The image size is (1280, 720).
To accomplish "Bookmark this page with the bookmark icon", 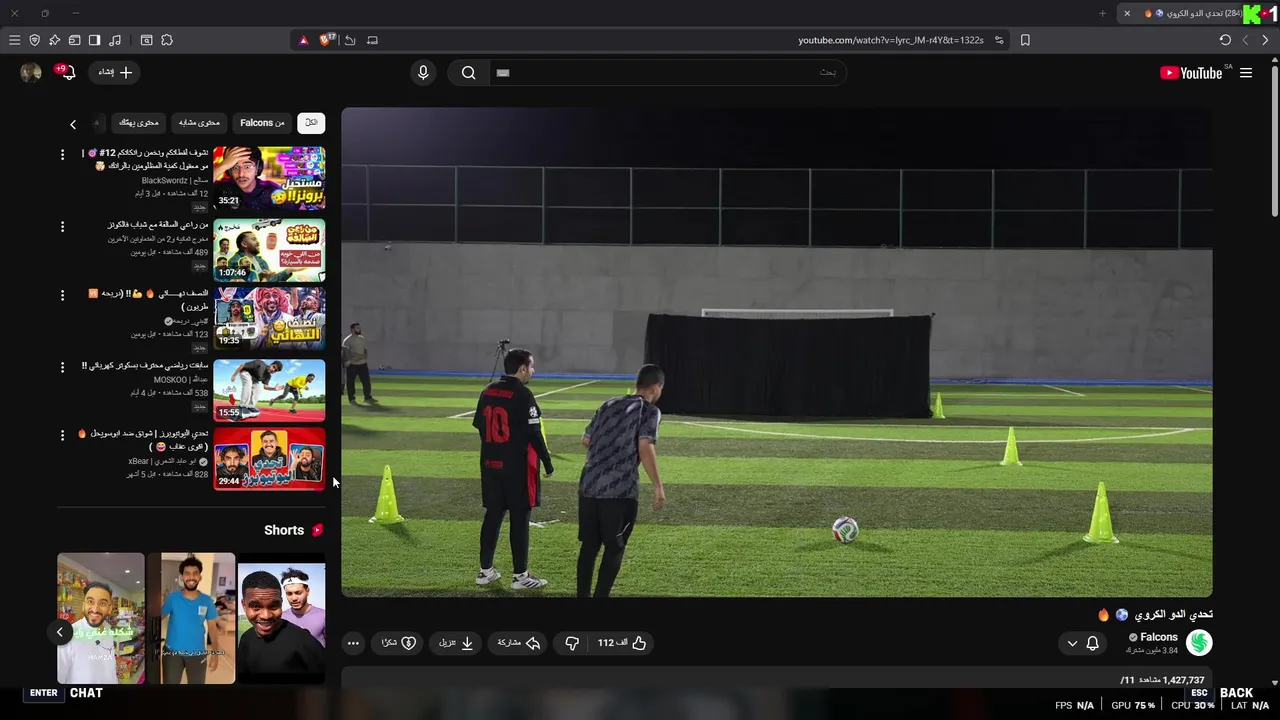I will (1025, 40).
